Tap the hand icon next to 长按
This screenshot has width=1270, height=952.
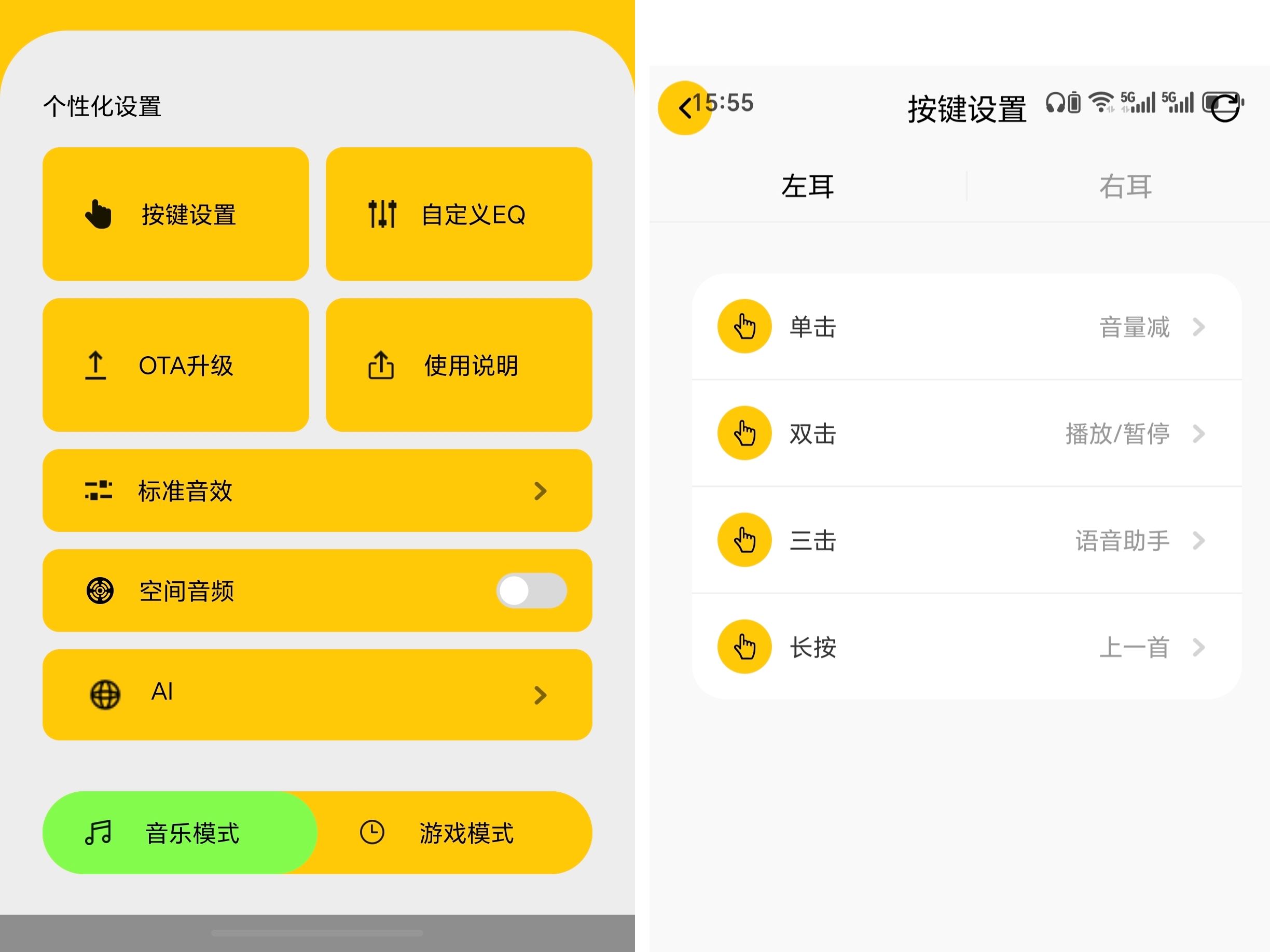click(x=744, y=647)
